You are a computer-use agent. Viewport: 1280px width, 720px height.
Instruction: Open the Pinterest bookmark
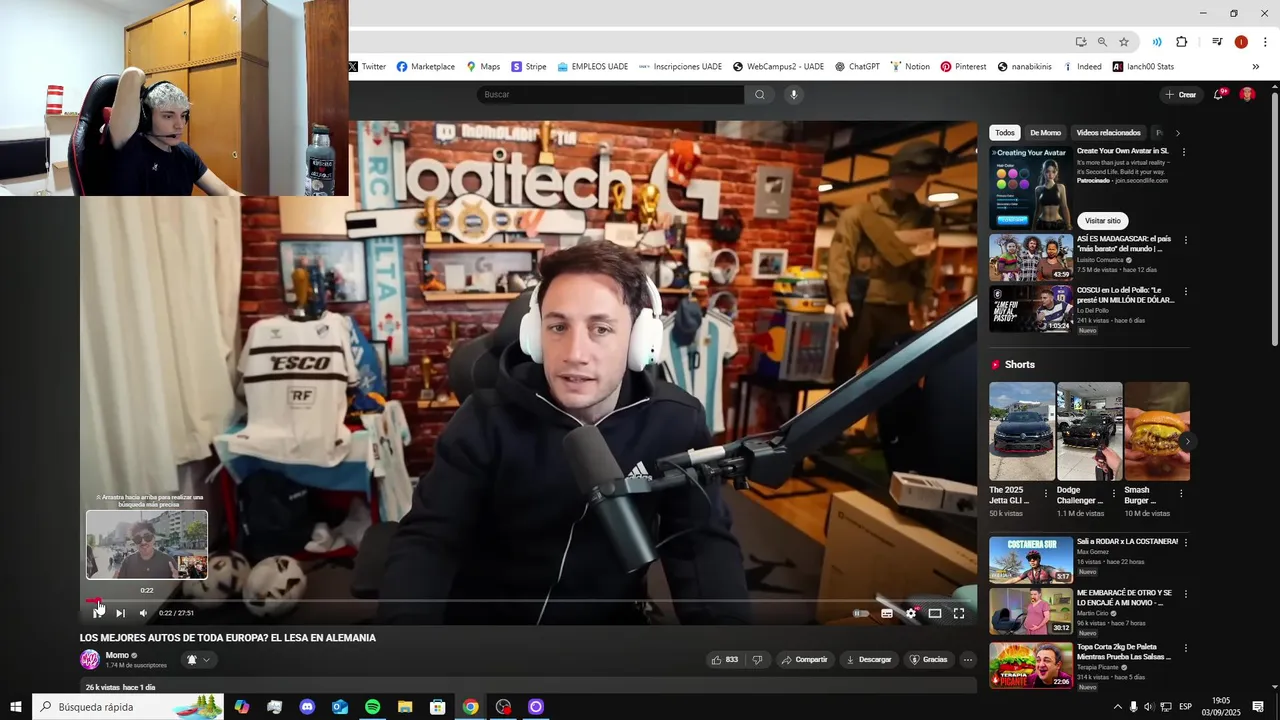pyautogui.click(x=963, y=67)
